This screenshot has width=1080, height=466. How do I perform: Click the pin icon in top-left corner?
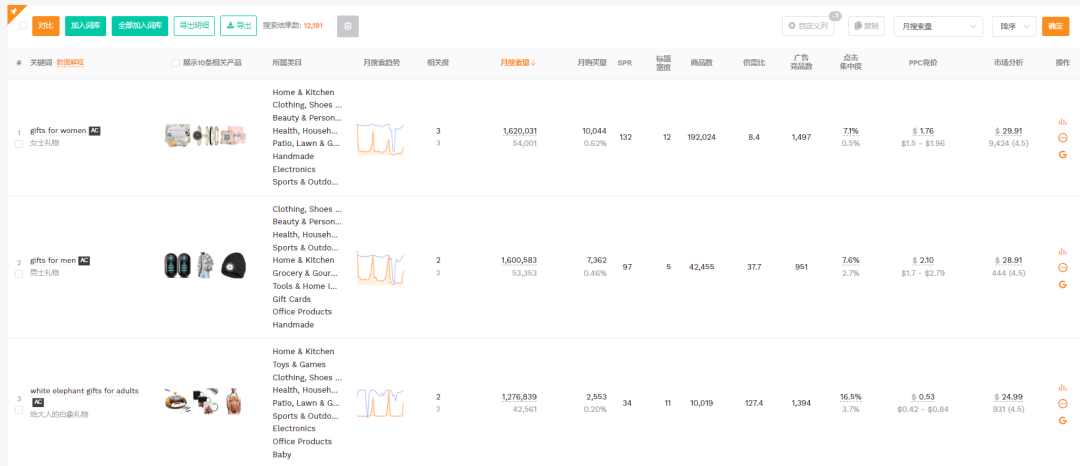(x=16, y=12)
